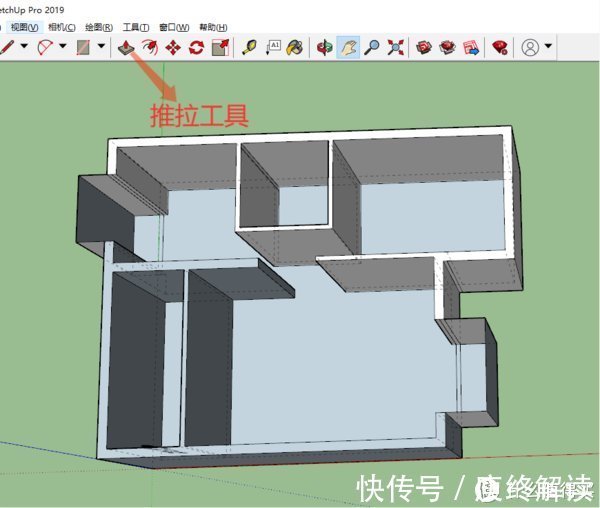Open 3D Warehouse
Viewport: 600px width, 508px height.
424,48
